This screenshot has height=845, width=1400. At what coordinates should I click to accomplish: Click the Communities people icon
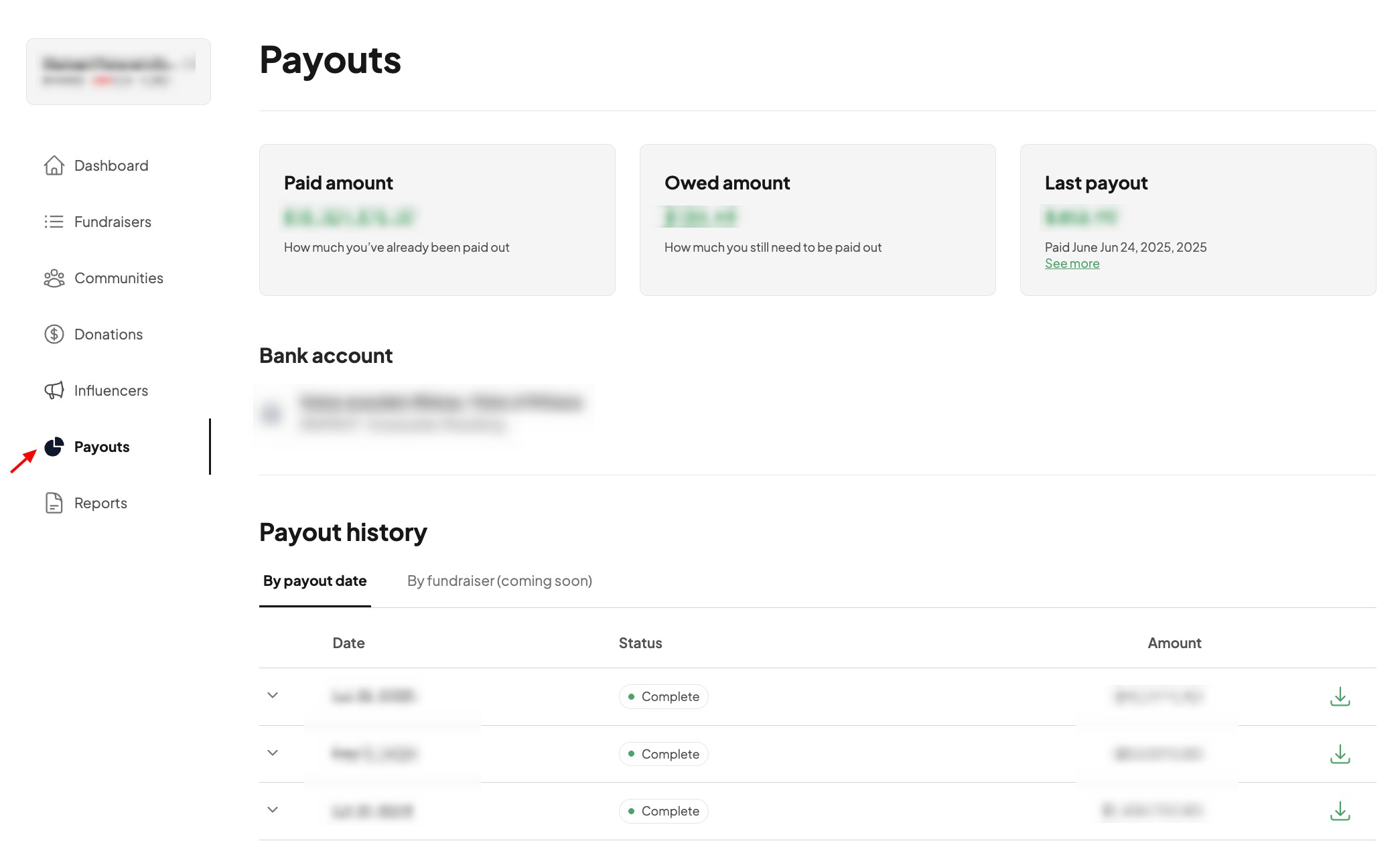(x=54, y=278)
